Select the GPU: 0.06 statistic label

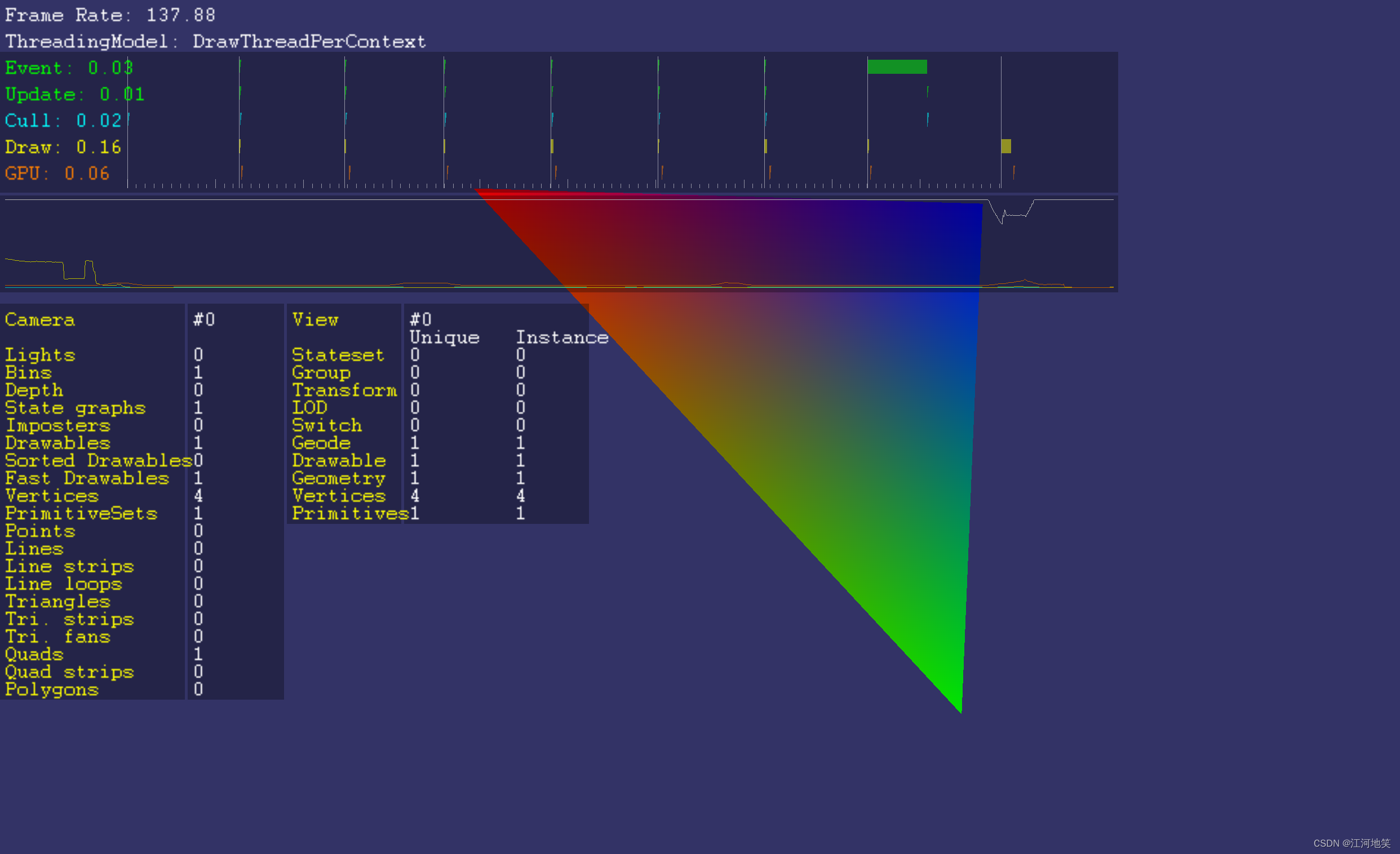(57, 173)
